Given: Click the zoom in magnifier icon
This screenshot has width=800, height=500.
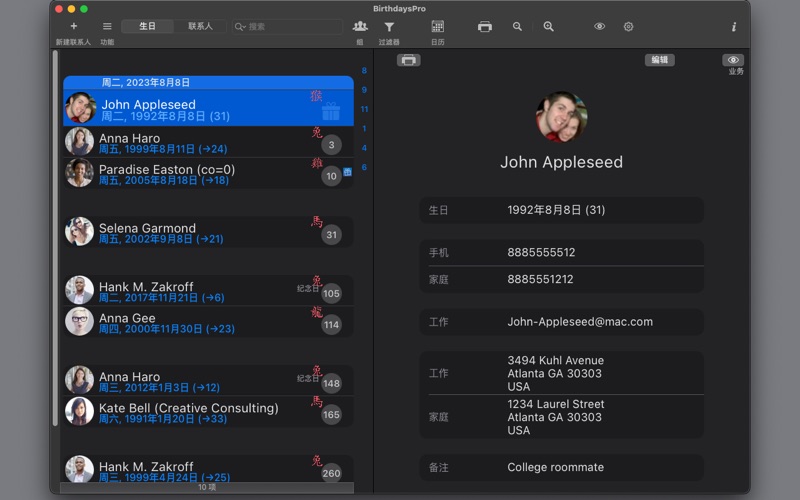Looking at the screenshot, I should [x=548, y=26].
